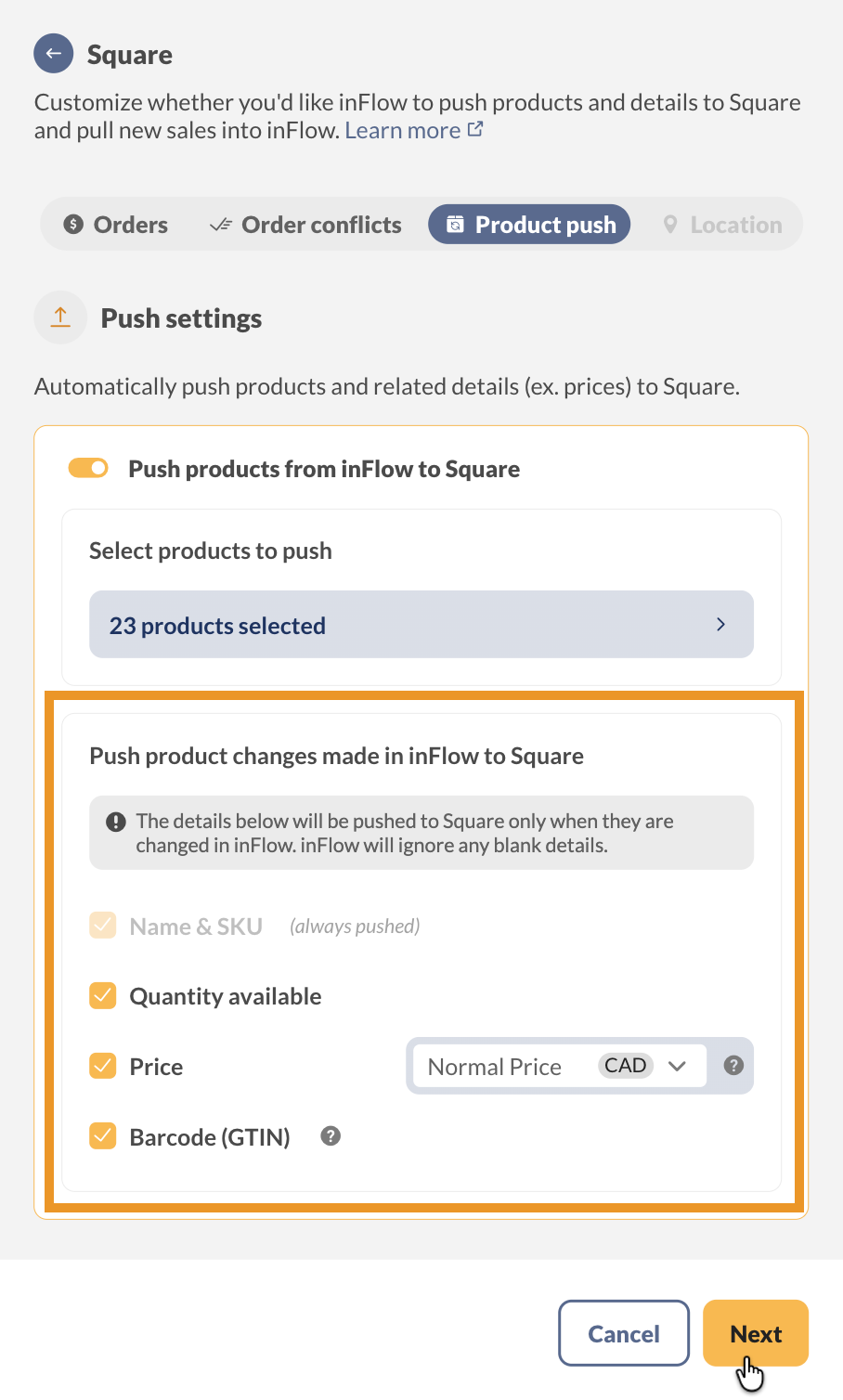The image size is (843, 1400).
Task: Open the Learn more link
Action: pos(403,130)
